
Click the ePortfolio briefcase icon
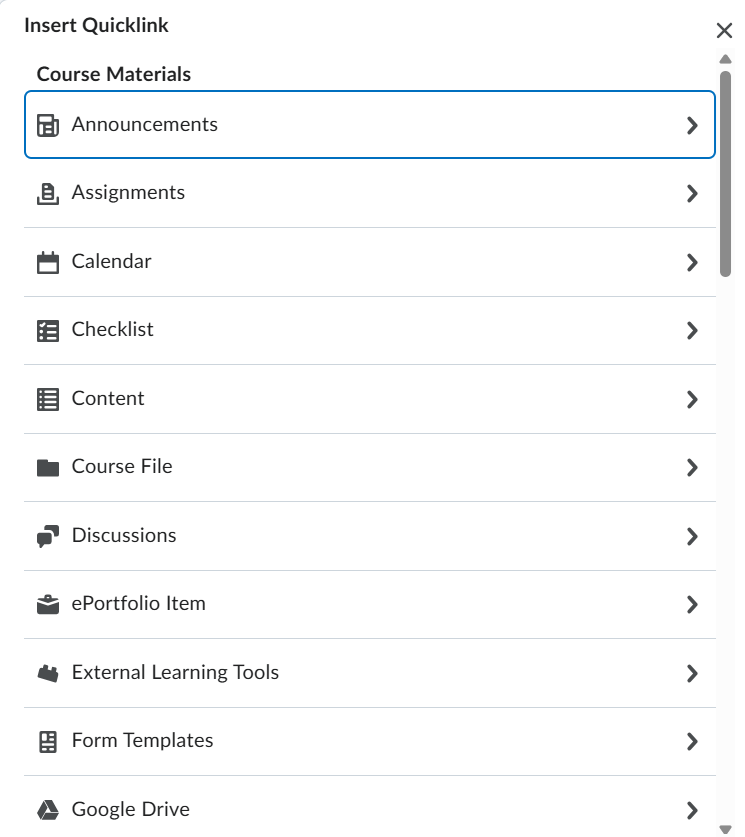[47, 605]
